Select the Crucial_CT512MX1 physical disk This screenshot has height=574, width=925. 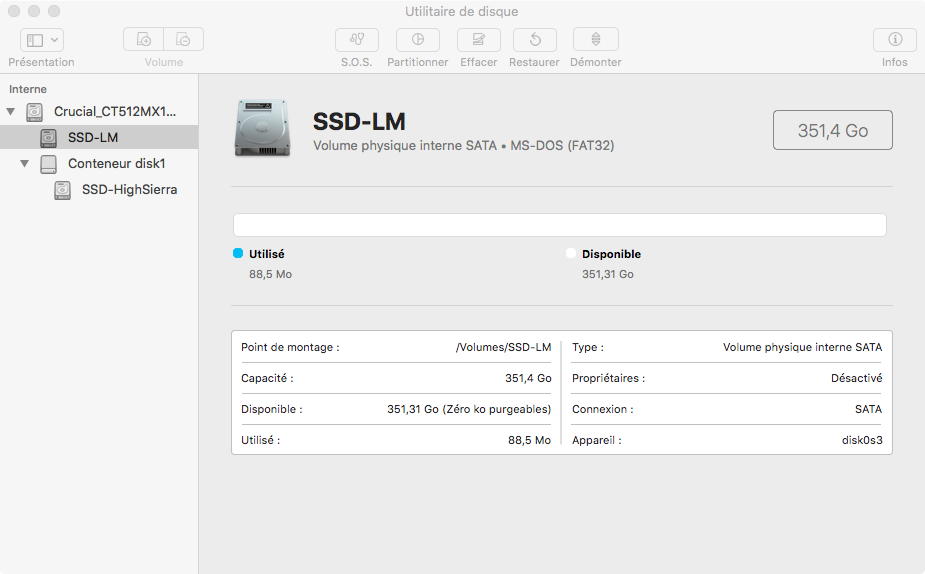tap(115, 111)
